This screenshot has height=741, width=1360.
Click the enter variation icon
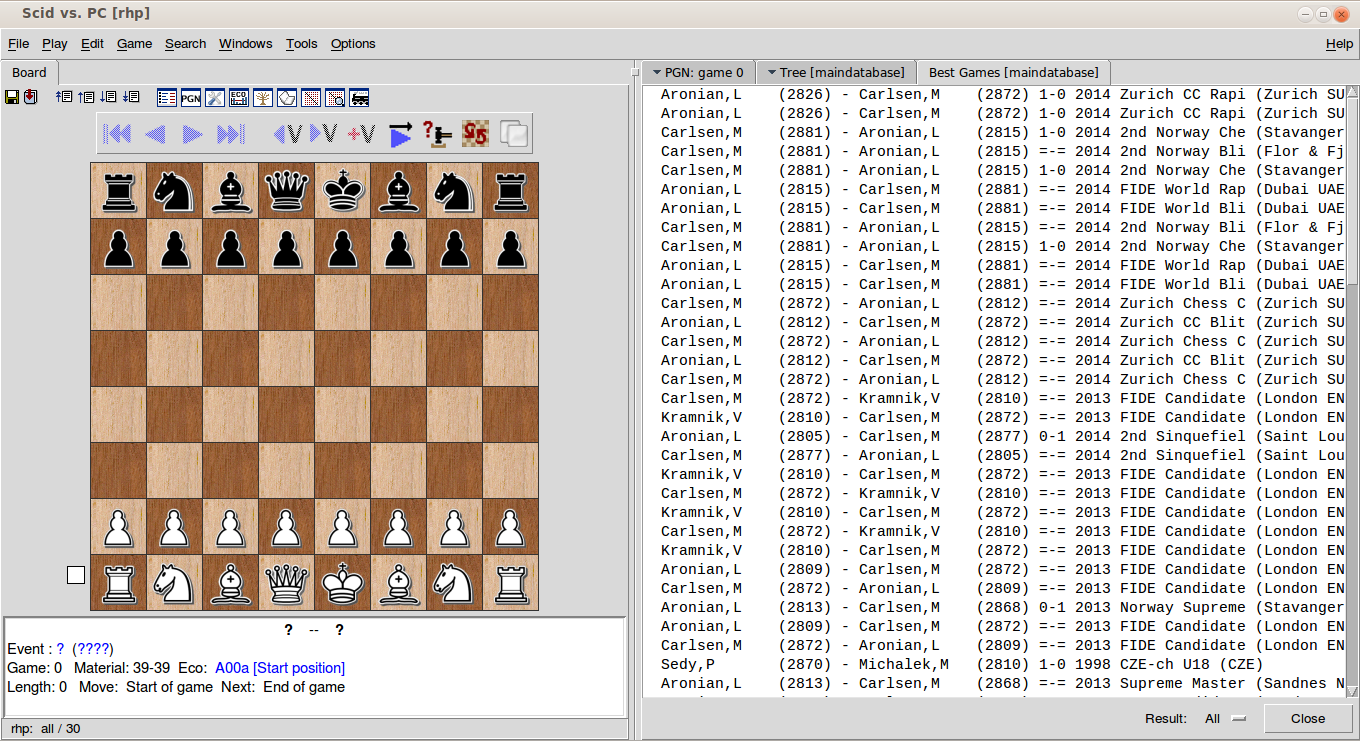323,134
